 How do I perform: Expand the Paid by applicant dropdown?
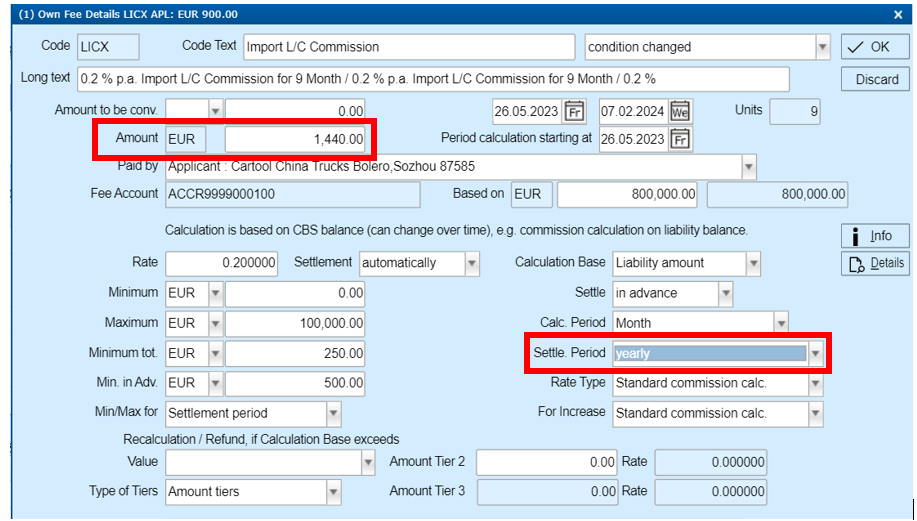749,167
